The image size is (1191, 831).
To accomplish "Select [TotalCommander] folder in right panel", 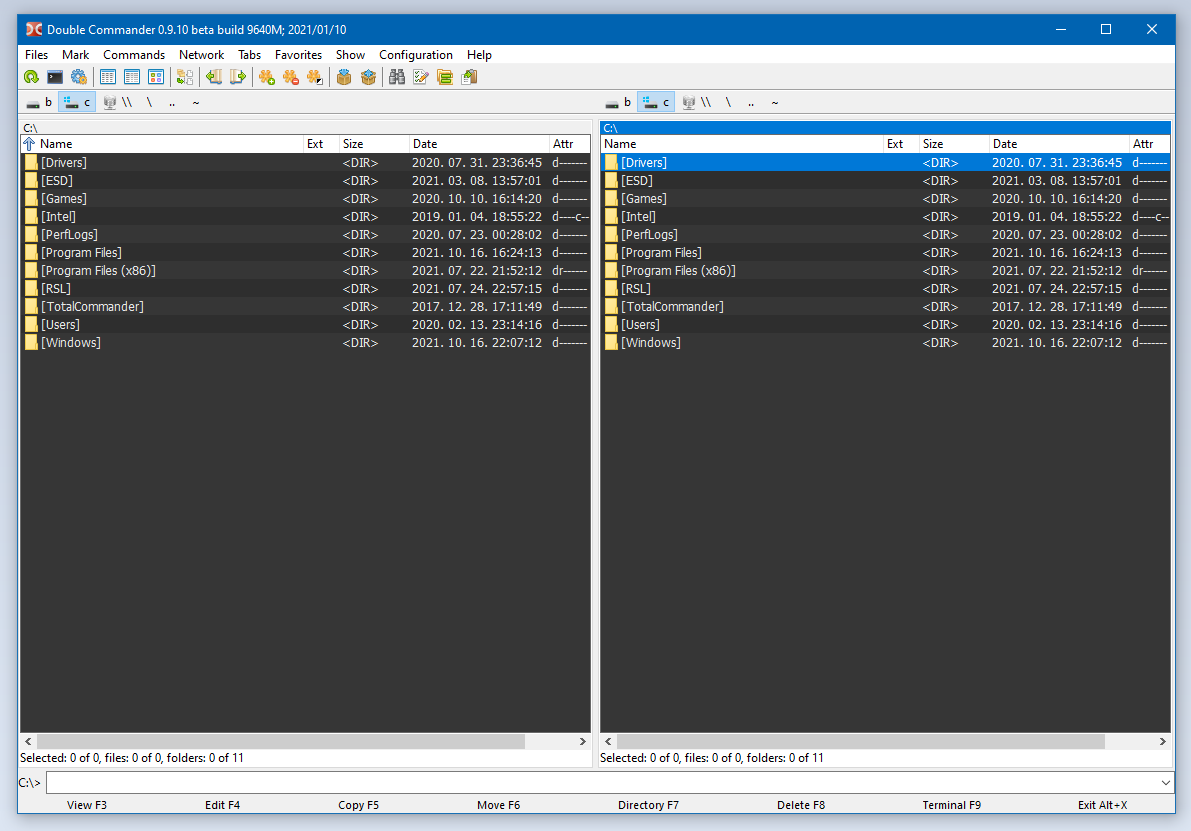I will [886, 307].
